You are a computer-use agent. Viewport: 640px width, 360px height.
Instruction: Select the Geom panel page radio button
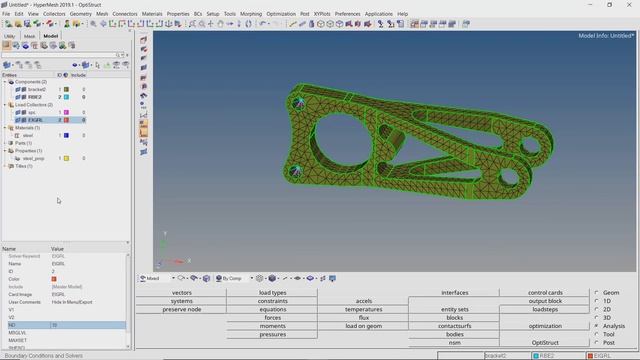[597, 293]
